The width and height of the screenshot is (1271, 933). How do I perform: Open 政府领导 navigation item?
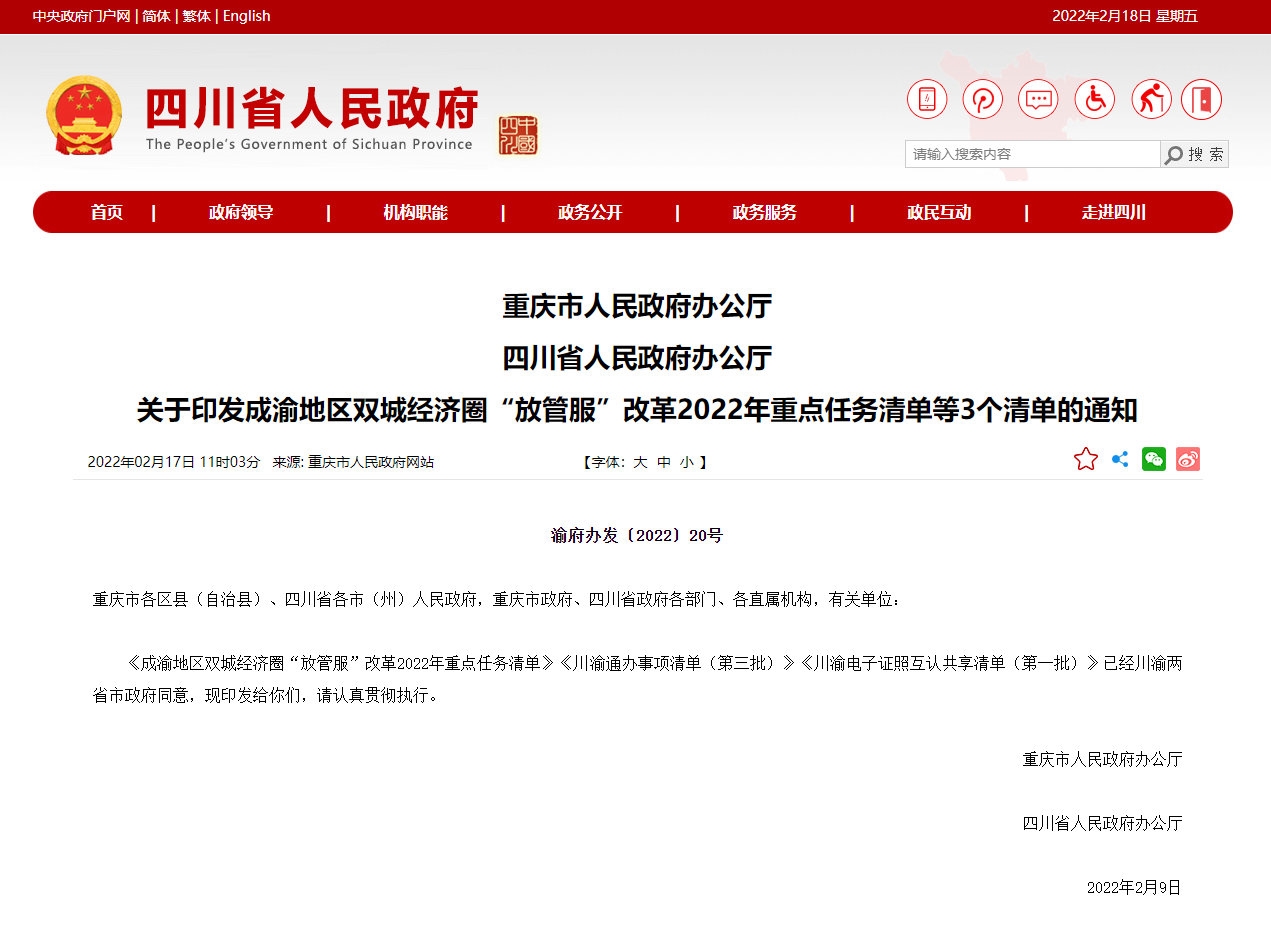pos(241,212)
